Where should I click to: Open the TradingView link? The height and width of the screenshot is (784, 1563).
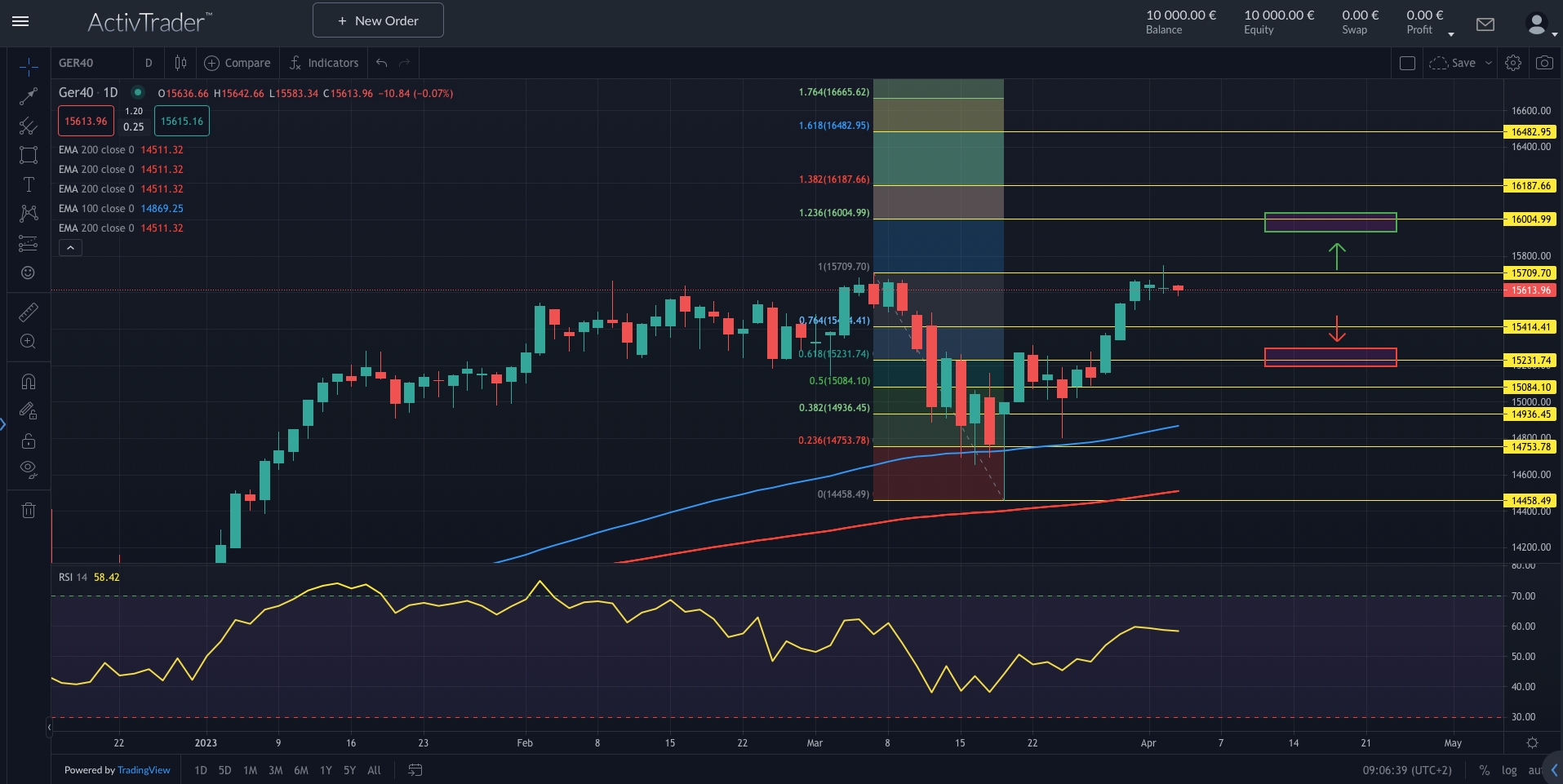(144, 769)
